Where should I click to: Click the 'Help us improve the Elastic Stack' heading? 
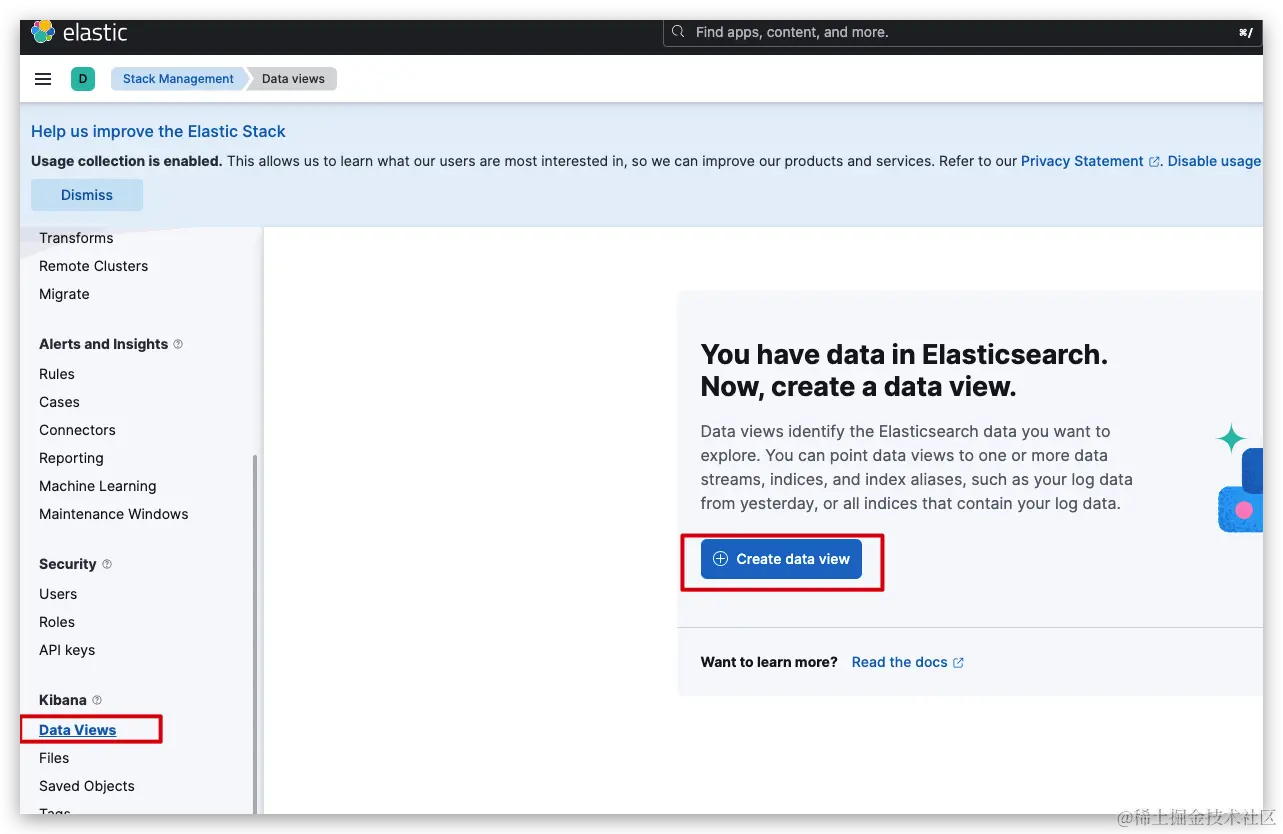click(158, 131)
